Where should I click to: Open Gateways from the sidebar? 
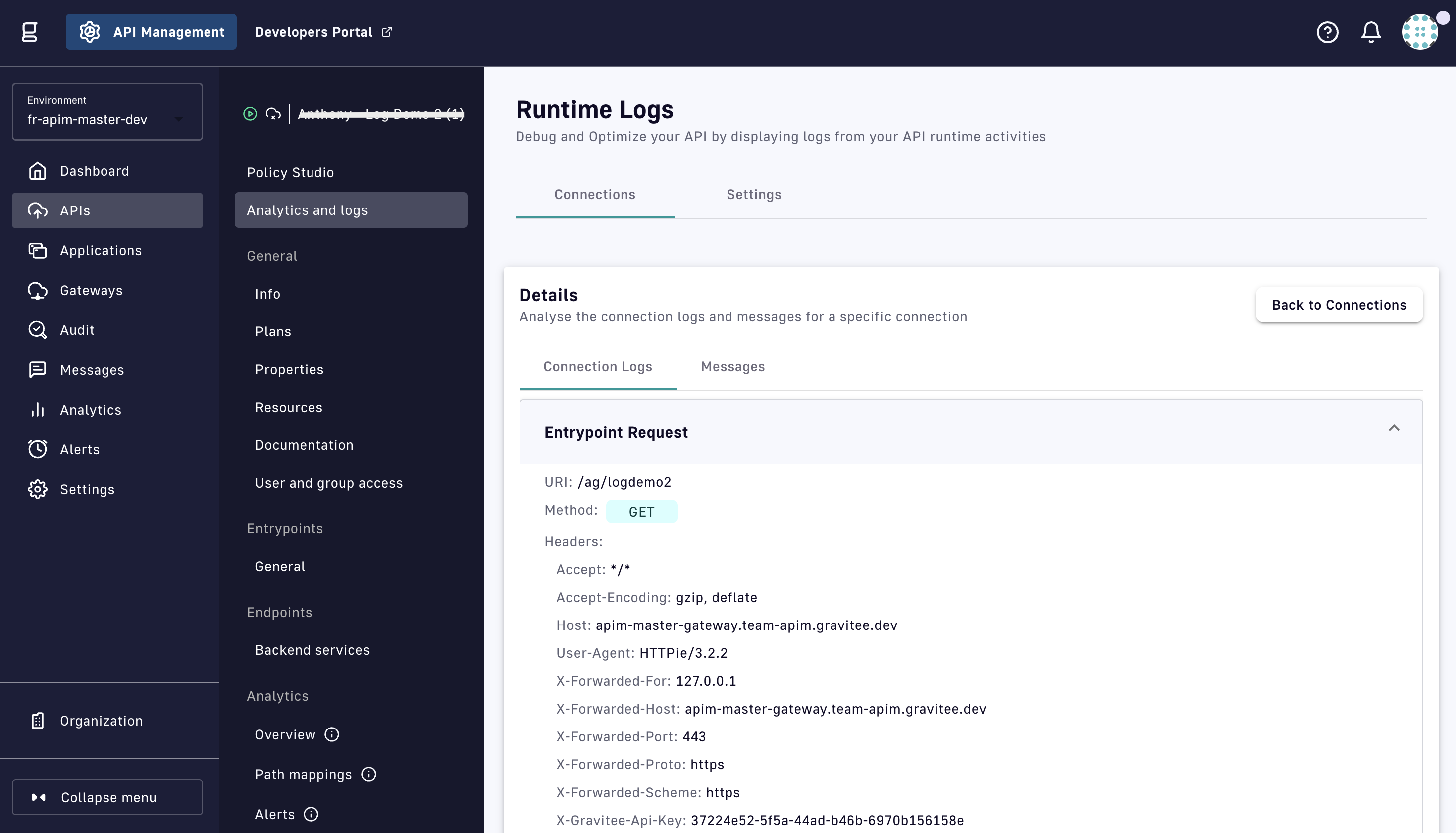point(91,291)
